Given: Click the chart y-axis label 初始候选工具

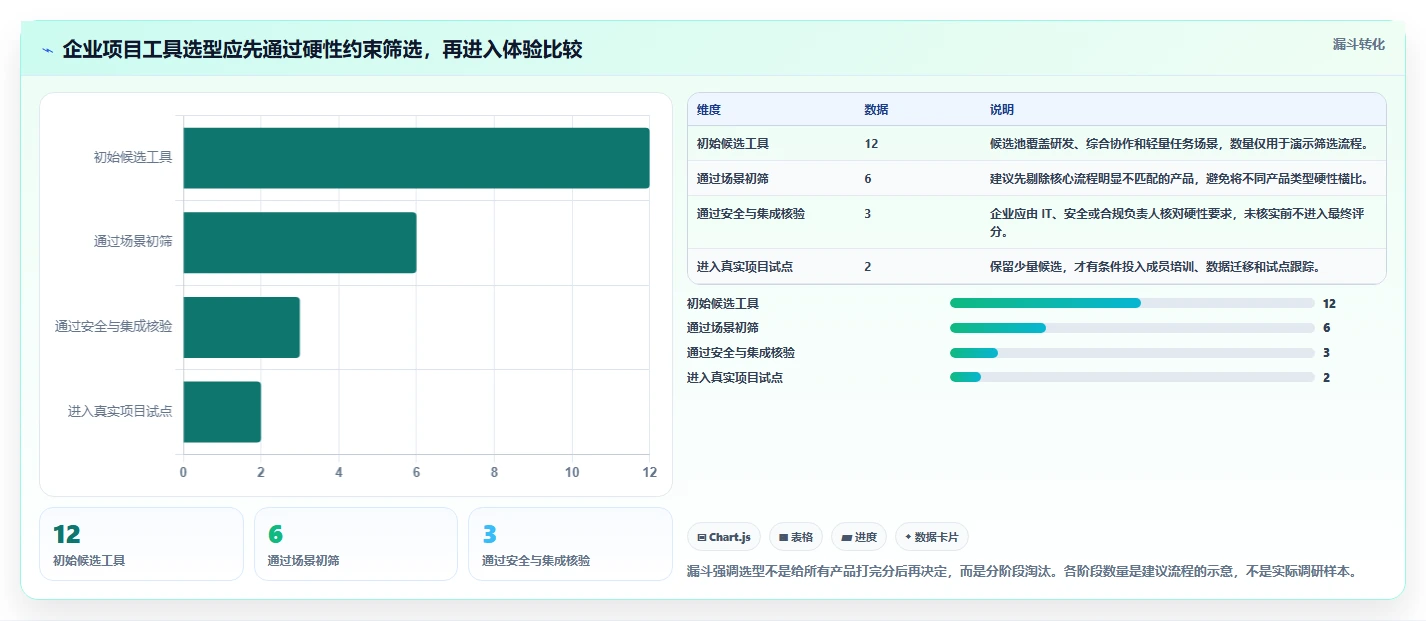Looking at the screenshot, I should click(133, 157).
